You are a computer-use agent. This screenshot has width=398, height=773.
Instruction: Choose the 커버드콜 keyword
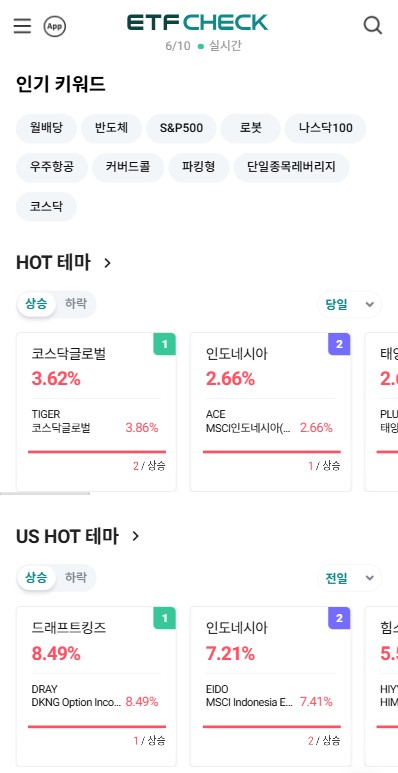128,167
